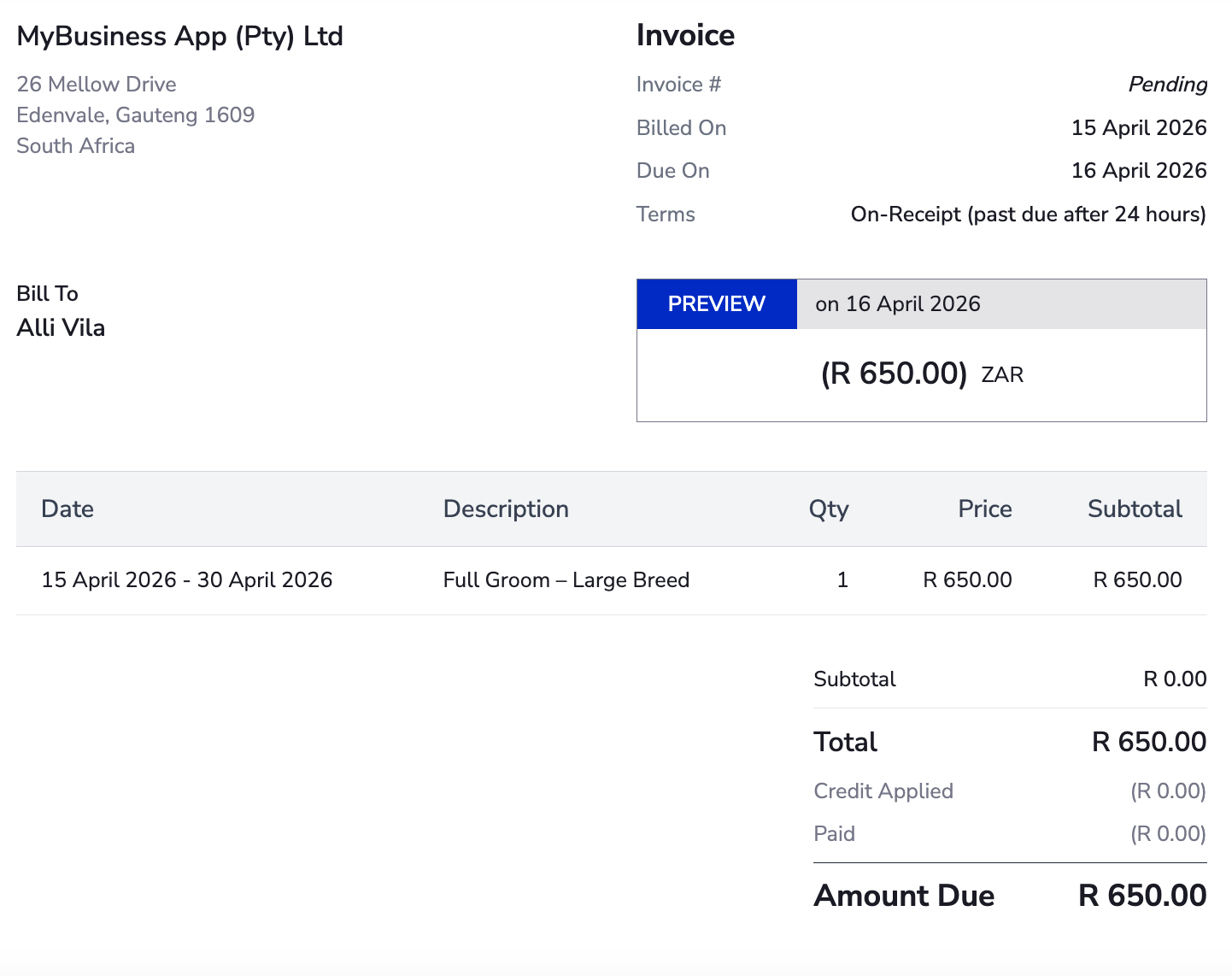
Task: Click the Pending invoice status text
Action: pyautogui.click(x=1167, y=85)
